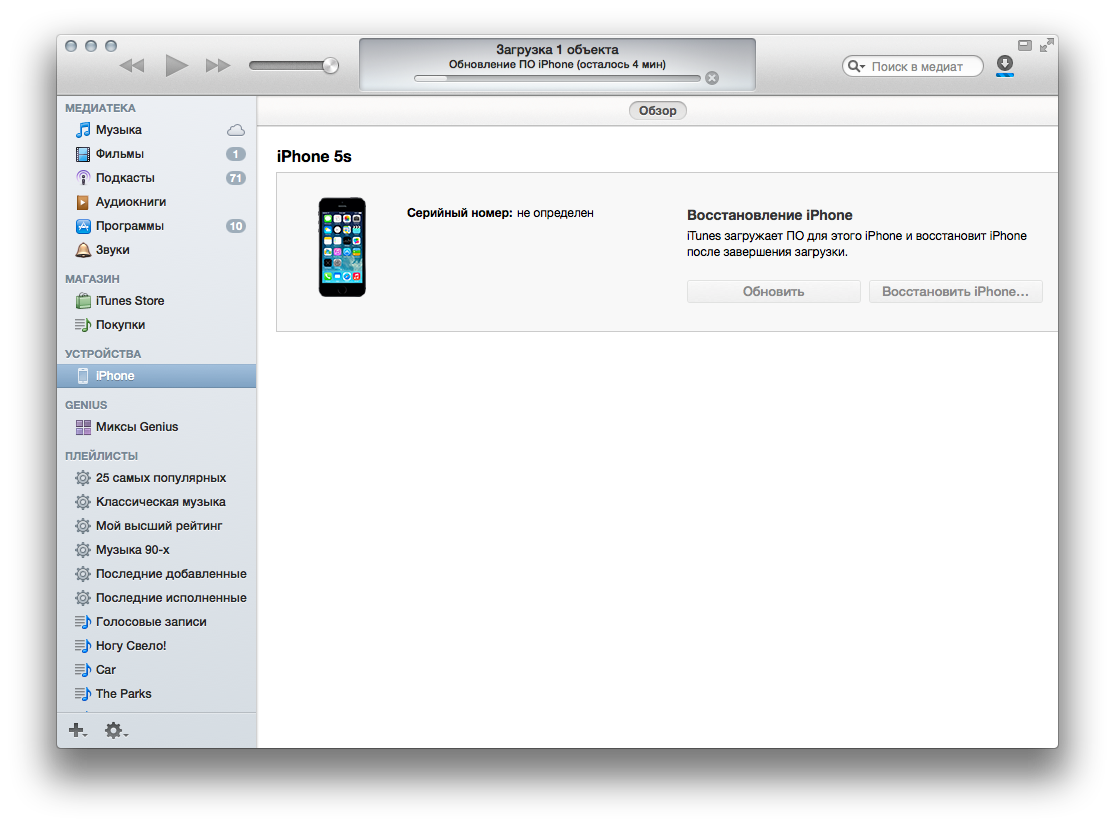Open Программы in the sidebar
Screen dimensions: 1115x827
156,226
